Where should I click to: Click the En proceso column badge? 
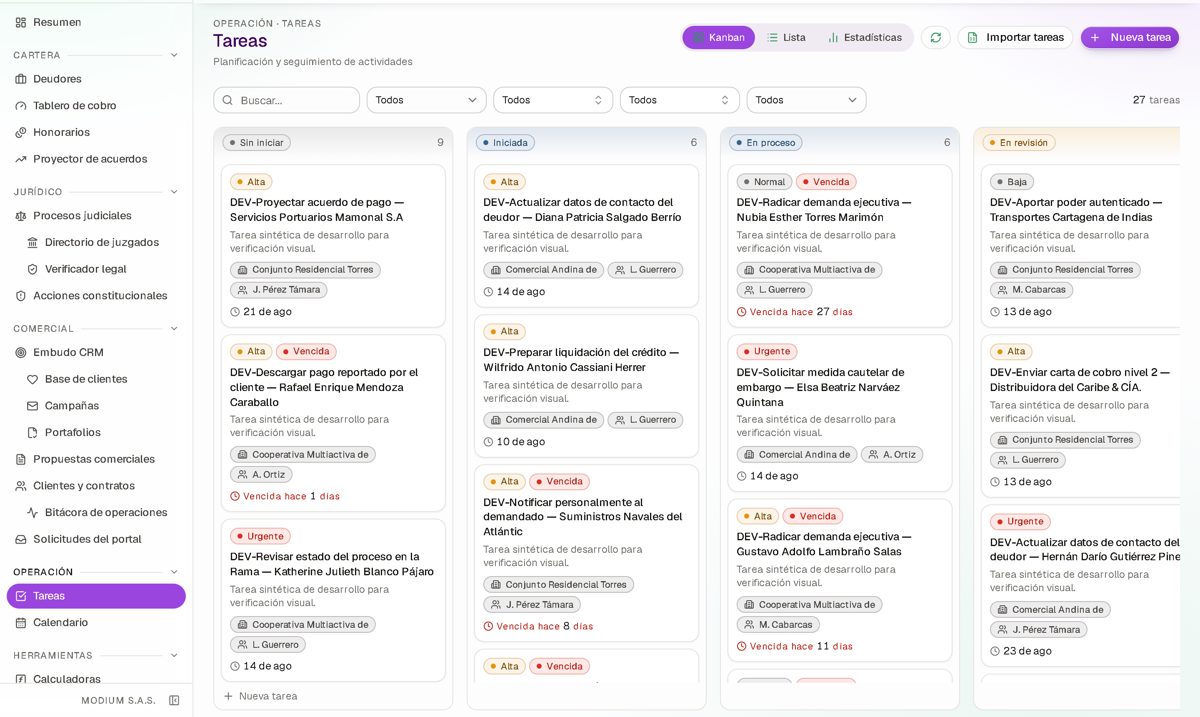pos(766,143)
